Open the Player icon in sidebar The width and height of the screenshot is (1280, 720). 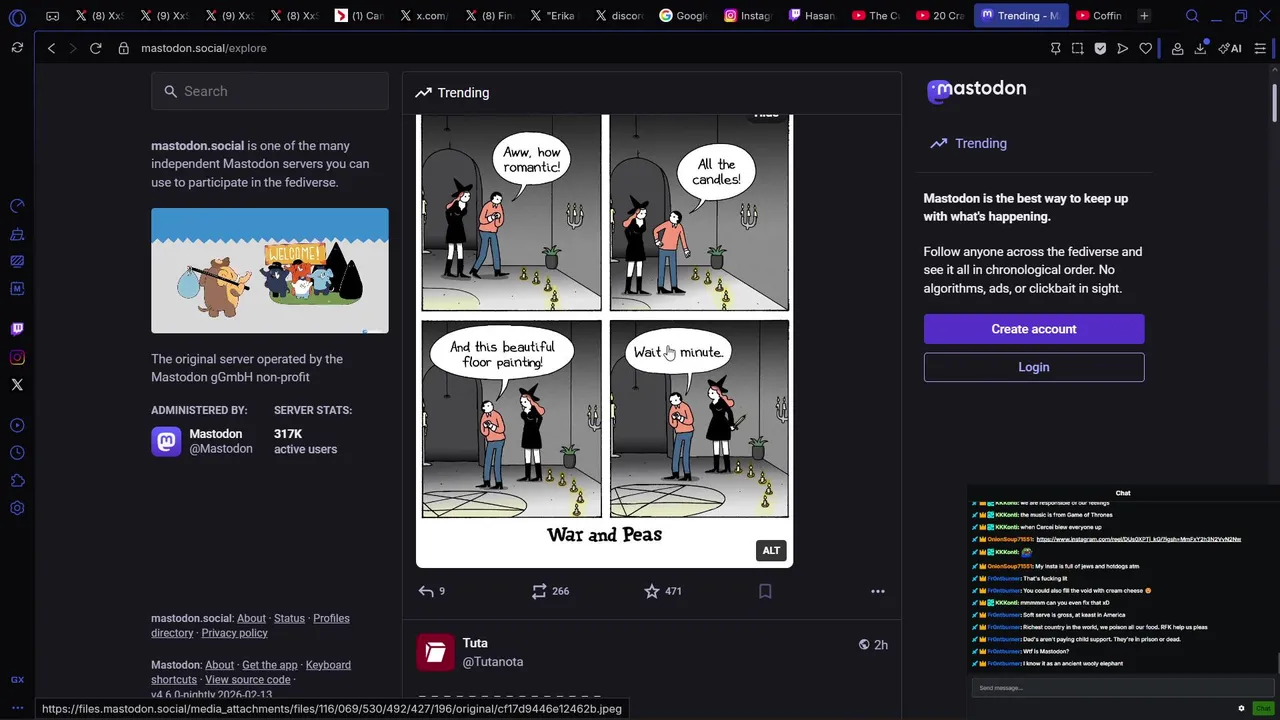point(17,425)
